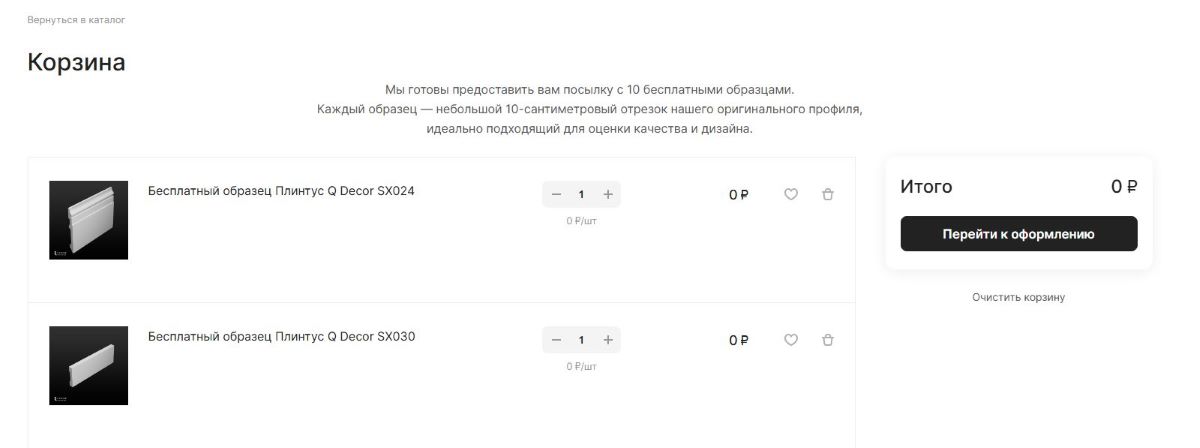
Task: Increase quantity of Плинтус Q Decor SX030
Action: (x=607, y=340)
